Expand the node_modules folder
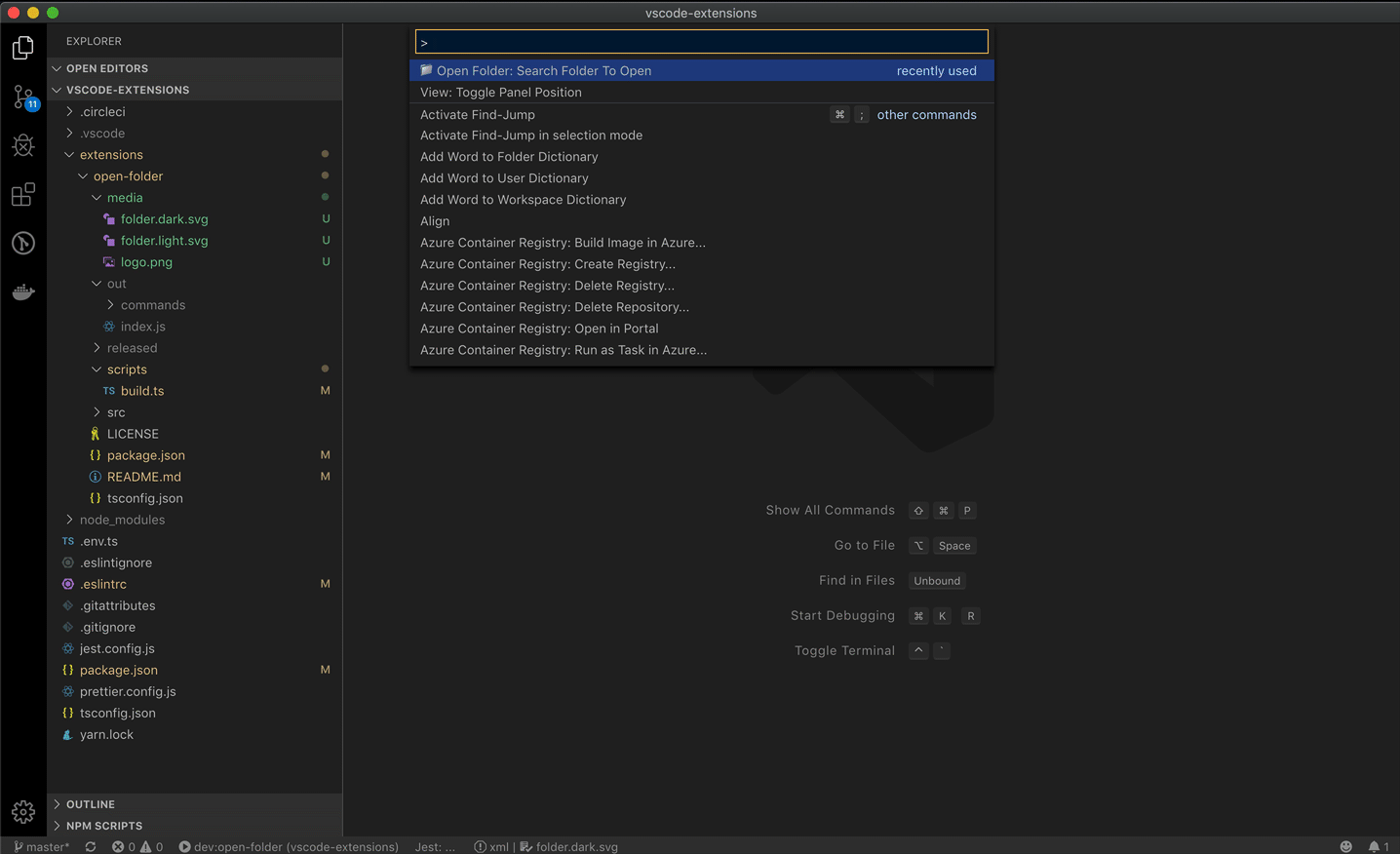1400x854 pixels. click(195, 520)
